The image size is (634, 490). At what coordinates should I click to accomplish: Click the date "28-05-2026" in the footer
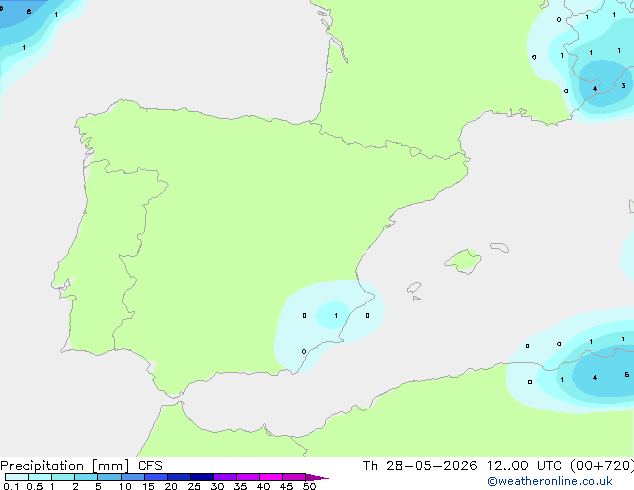[431, 466]
